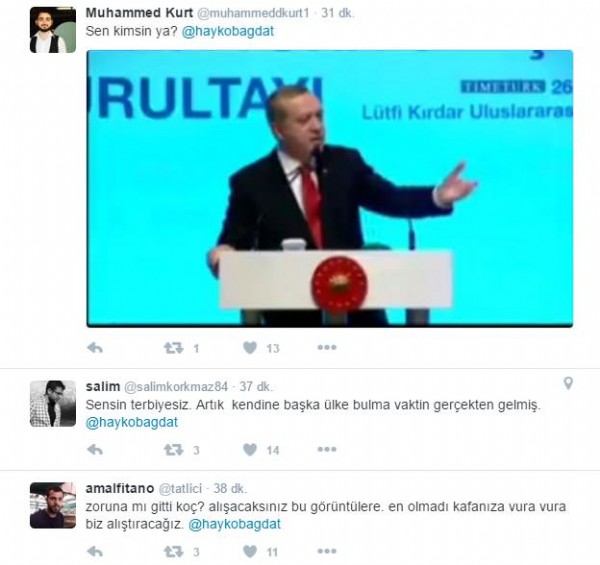Reply to Muhammed Kurt's tweet
This screenshot has width=600, height=565.
[x=95, y=348]
